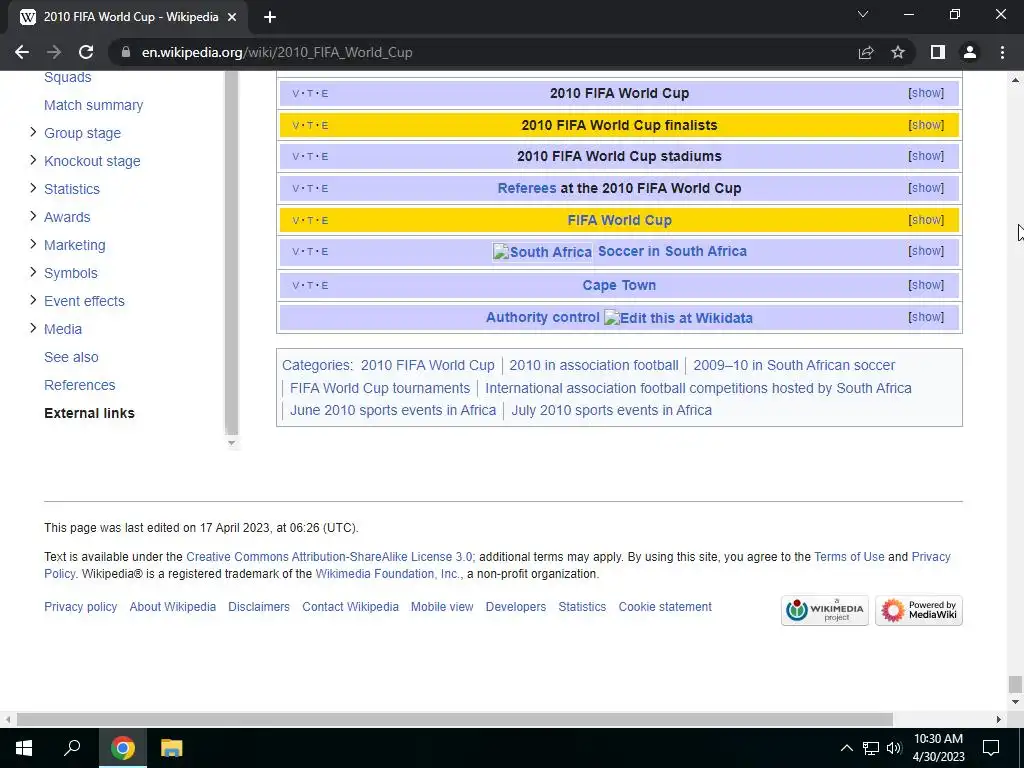Show the Referees navbox
This screenshot has height=768, width=1024.
click(926, 188)
